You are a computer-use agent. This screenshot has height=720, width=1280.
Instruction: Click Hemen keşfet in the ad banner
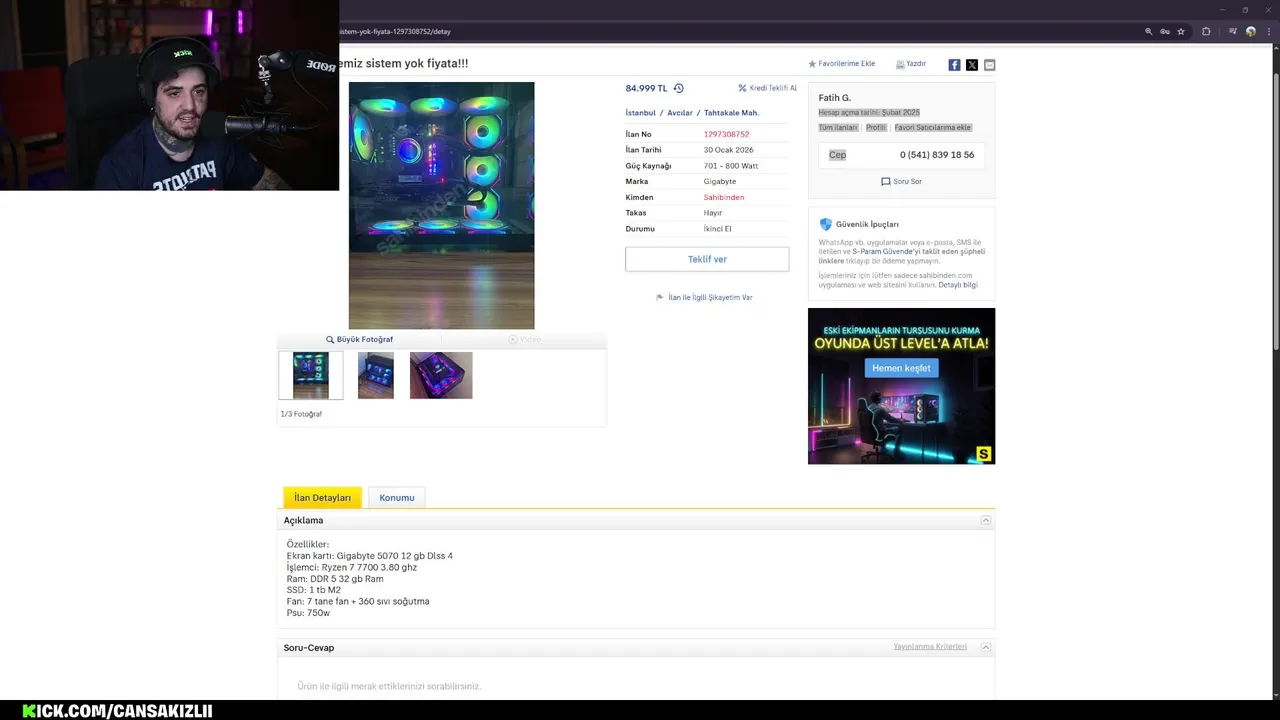click(901, 368)
